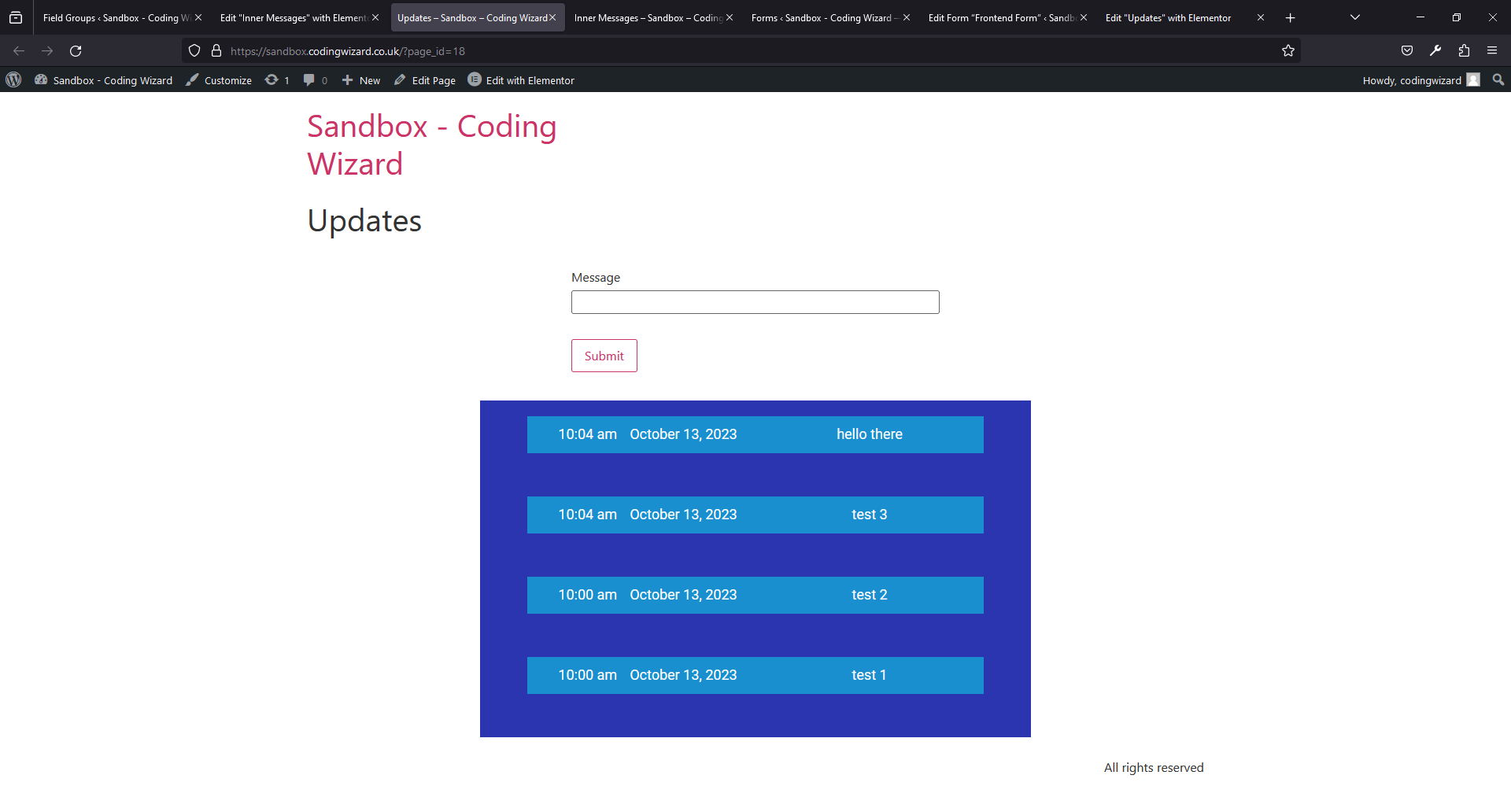Click the test 3 message text
This screenshot has height=812, width=1511.
[x=870, y=515]
